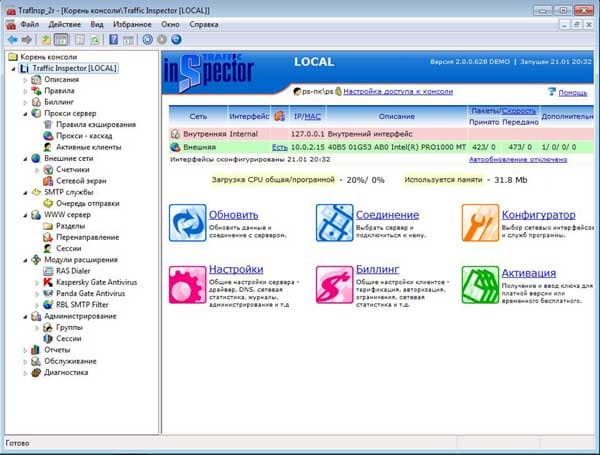Click the orange Конфигуратор wrench icon

[x=480, y=223]
